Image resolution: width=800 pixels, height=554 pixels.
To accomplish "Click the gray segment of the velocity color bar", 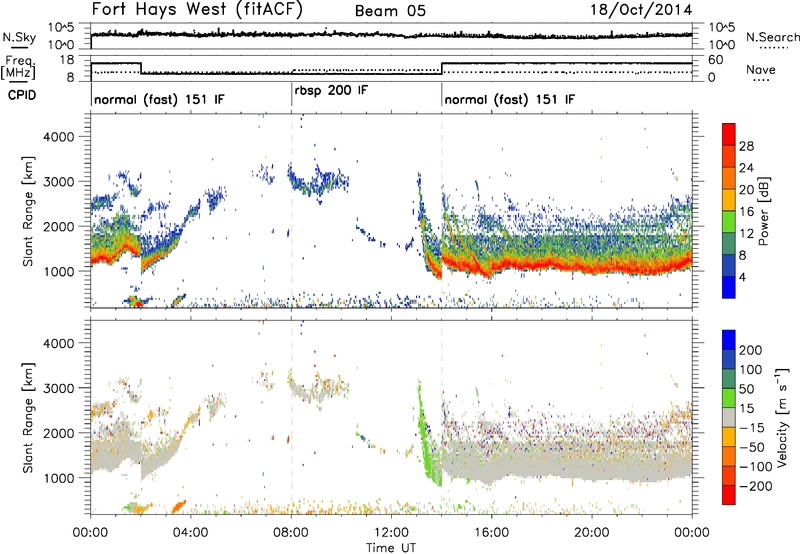I will pos(729,417).
